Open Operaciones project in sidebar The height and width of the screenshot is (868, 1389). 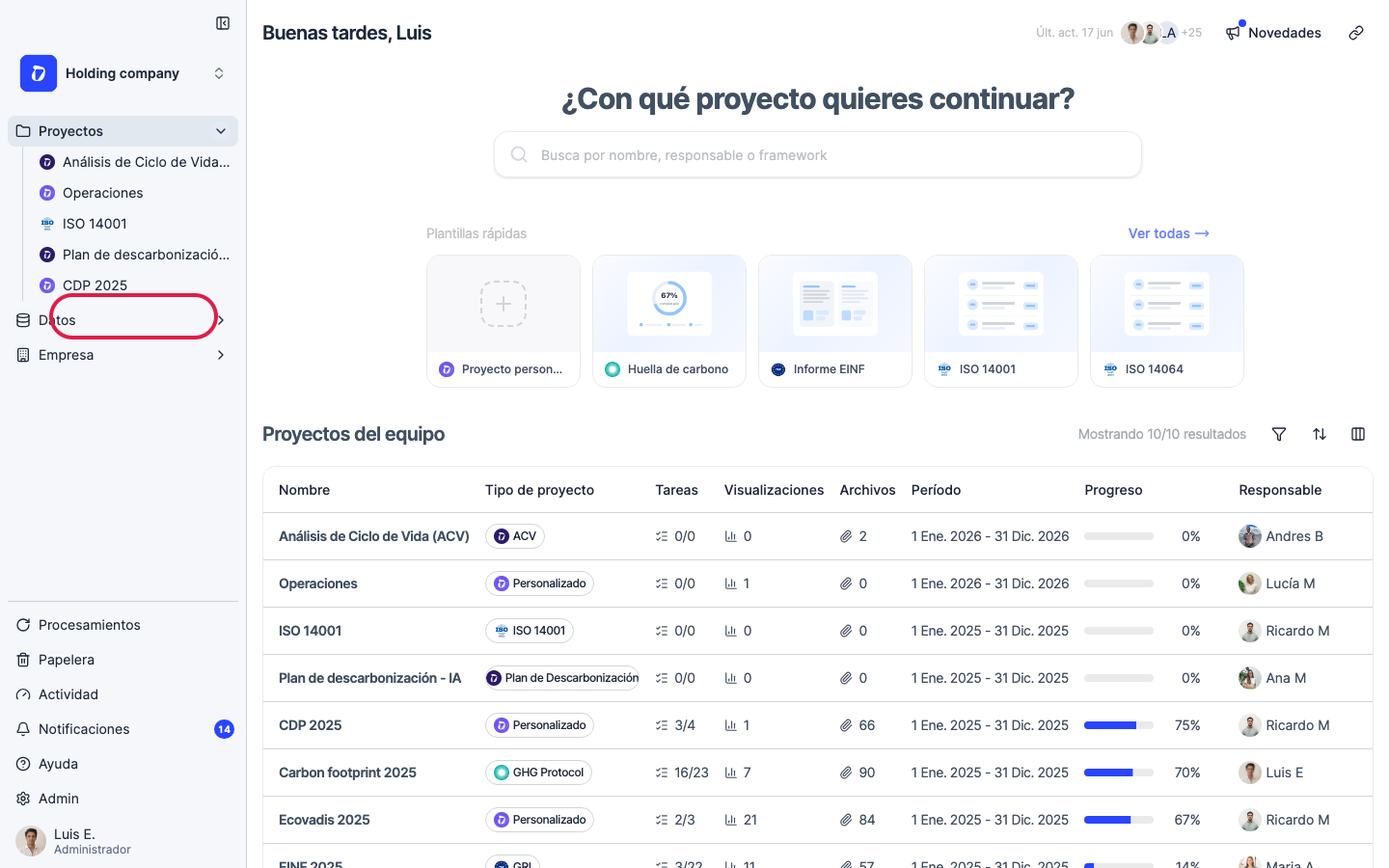(135, 193)
